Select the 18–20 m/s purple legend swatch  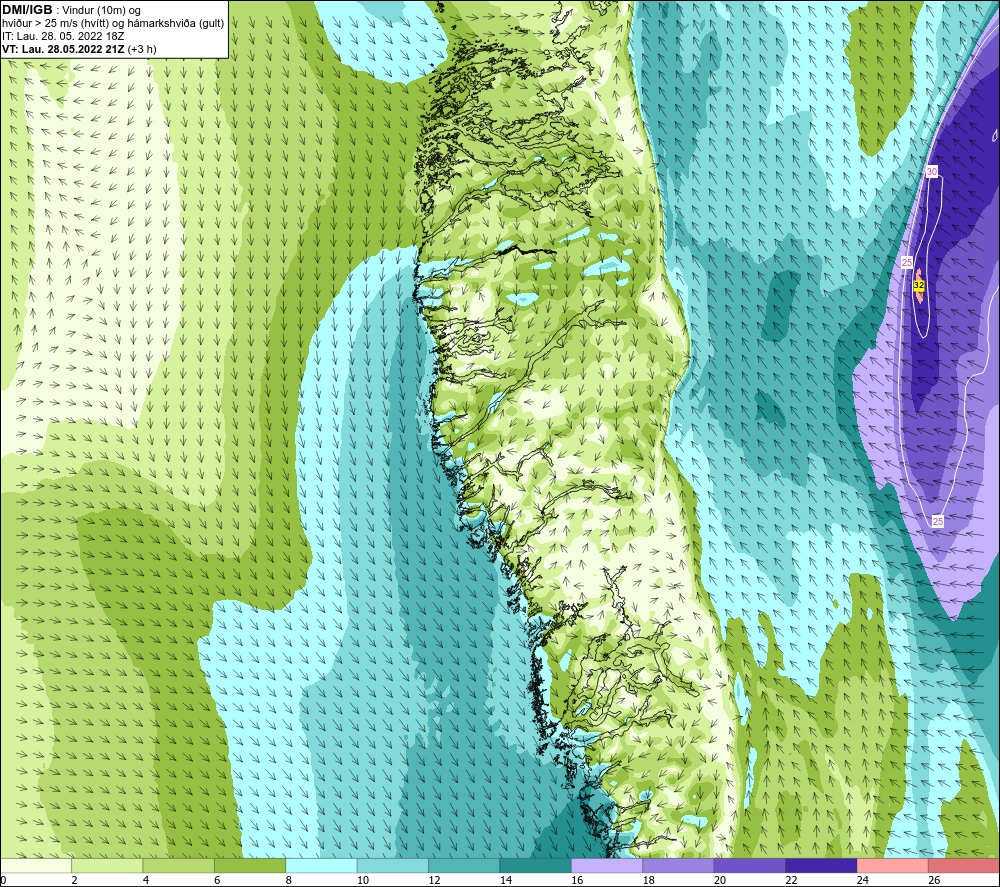[x=679, y=865]
